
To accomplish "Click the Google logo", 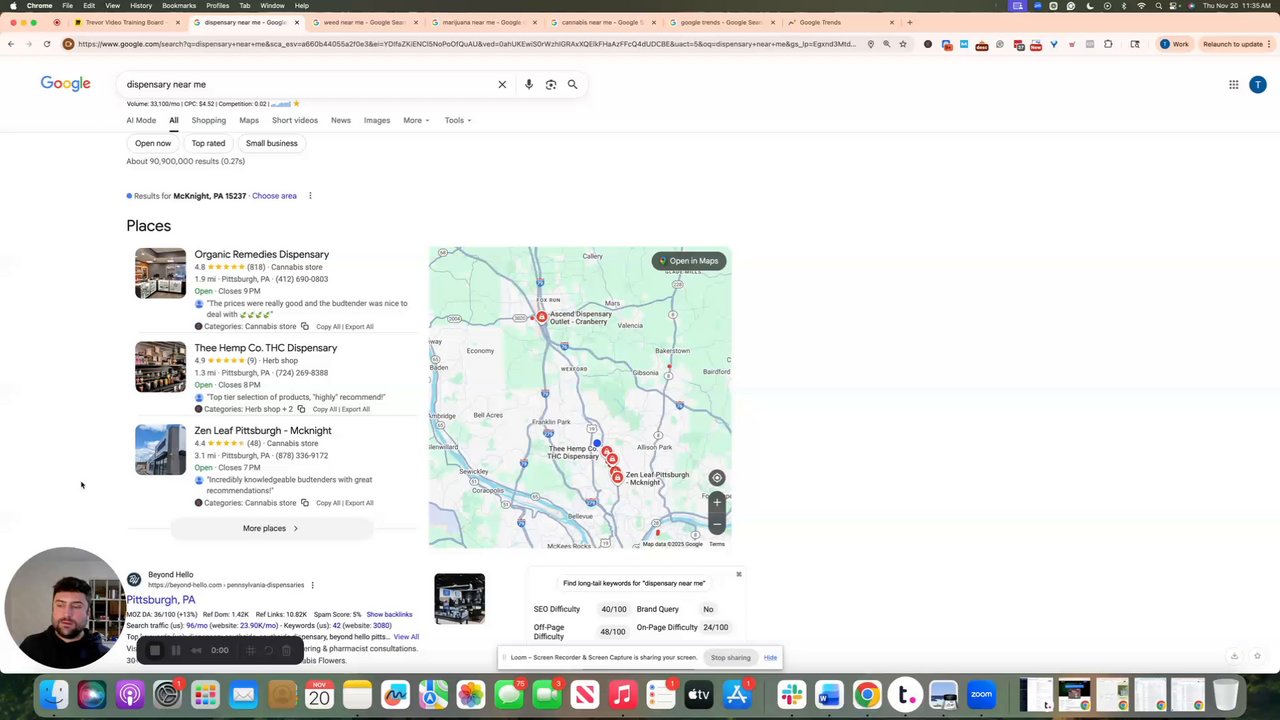I will pyautogui.click(x=66, y=84).
